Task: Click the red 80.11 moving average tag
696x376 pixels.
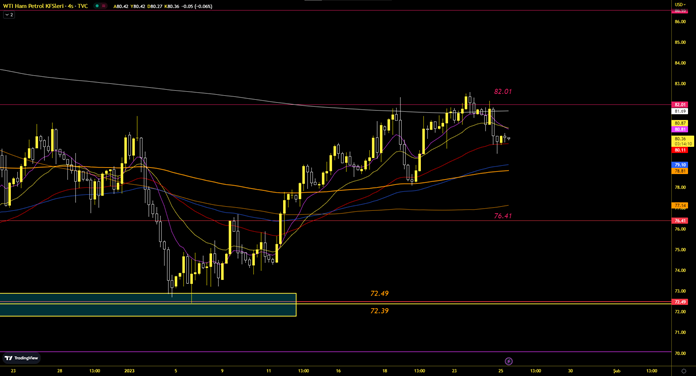Action: (x=680, y=150)
